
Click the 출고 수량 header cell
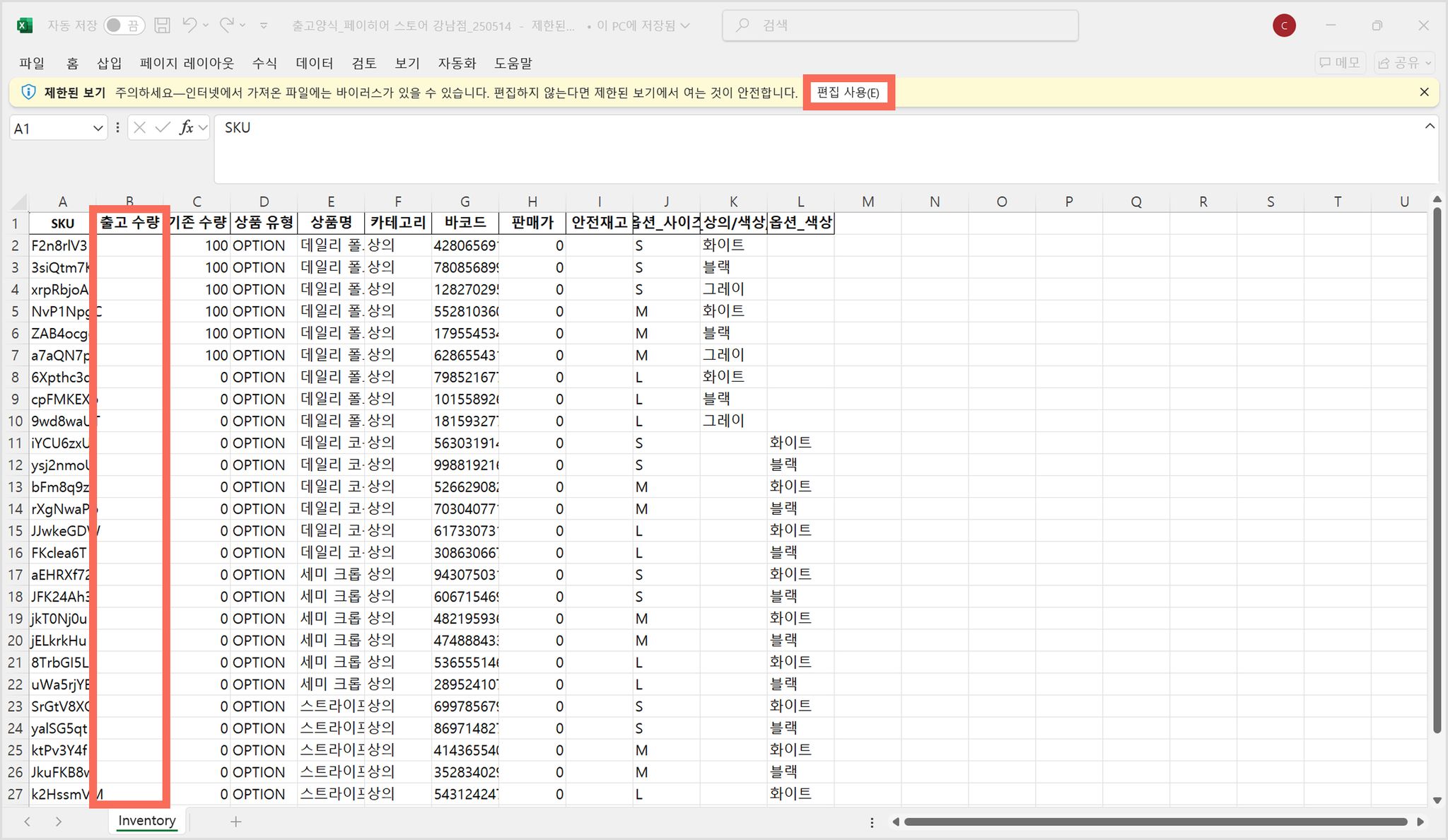129,223
